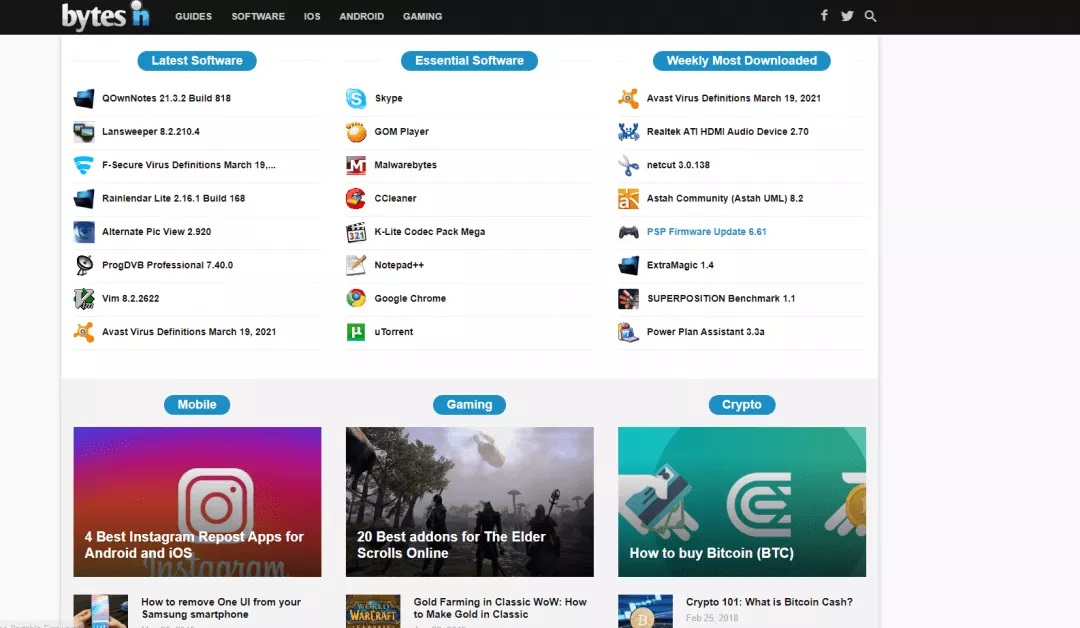Click the Astah Community icon
Screen dimensions: 1080x628
(628, 198)
